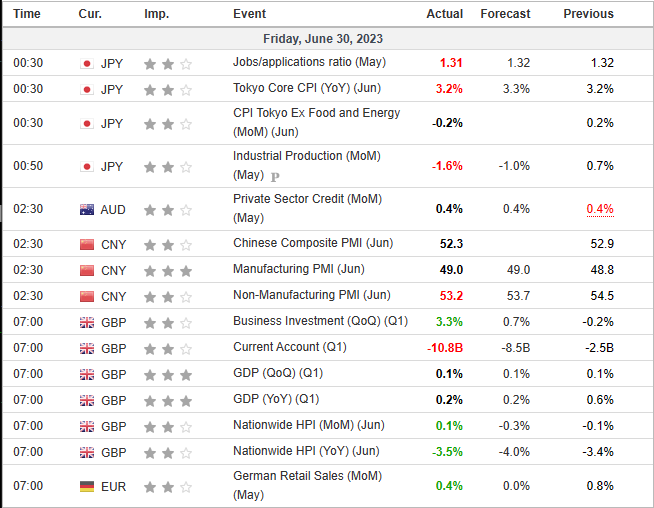Click UK flag in Business Investment row
The image size is (654, 508).
click(x=86, y=321)
